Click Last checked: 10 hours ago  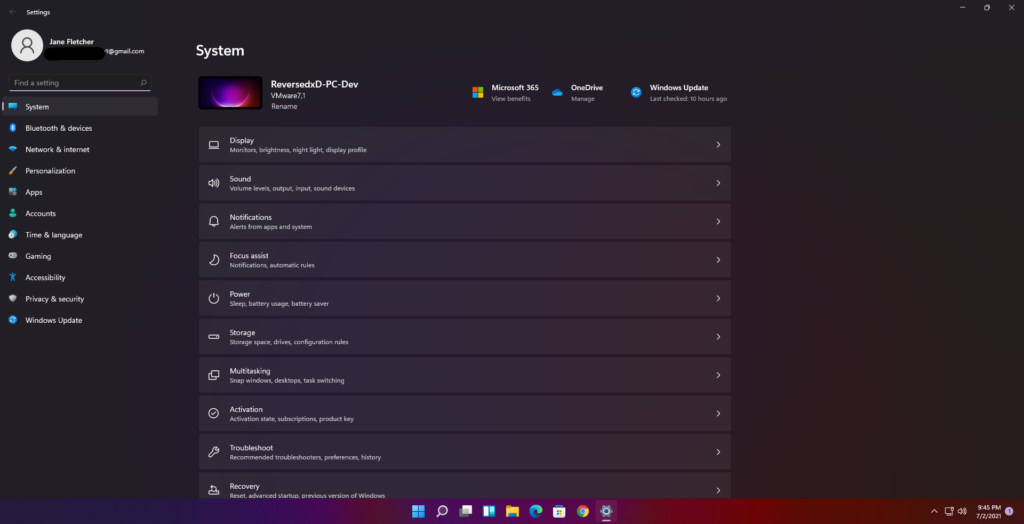(688, 99)
